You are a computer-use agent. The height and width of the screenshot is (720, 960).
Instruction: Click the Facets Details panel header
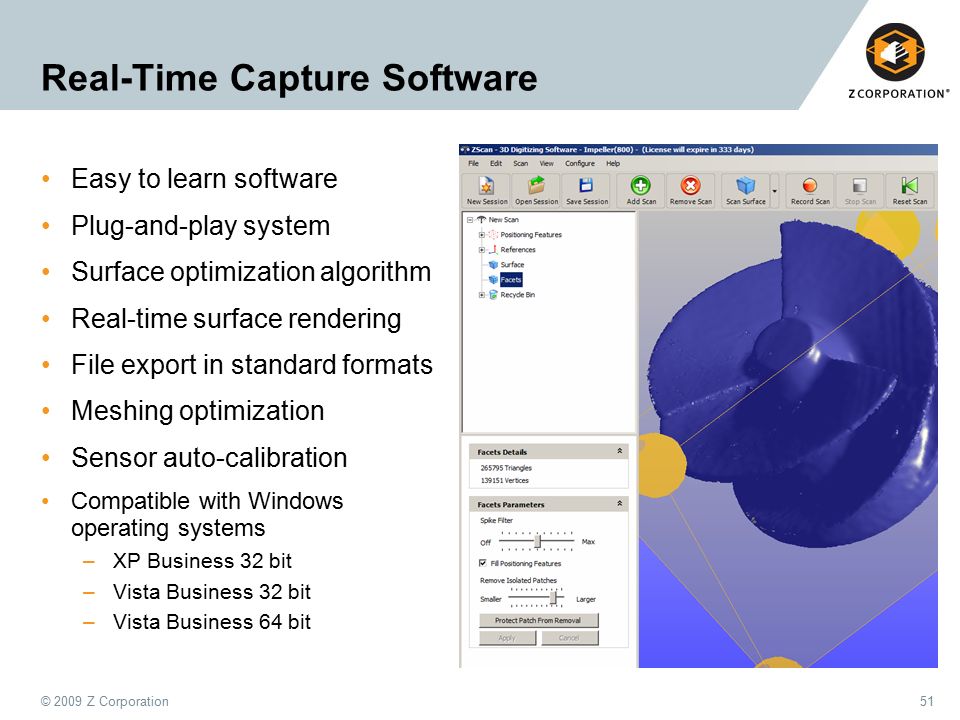tap(549, 452)
